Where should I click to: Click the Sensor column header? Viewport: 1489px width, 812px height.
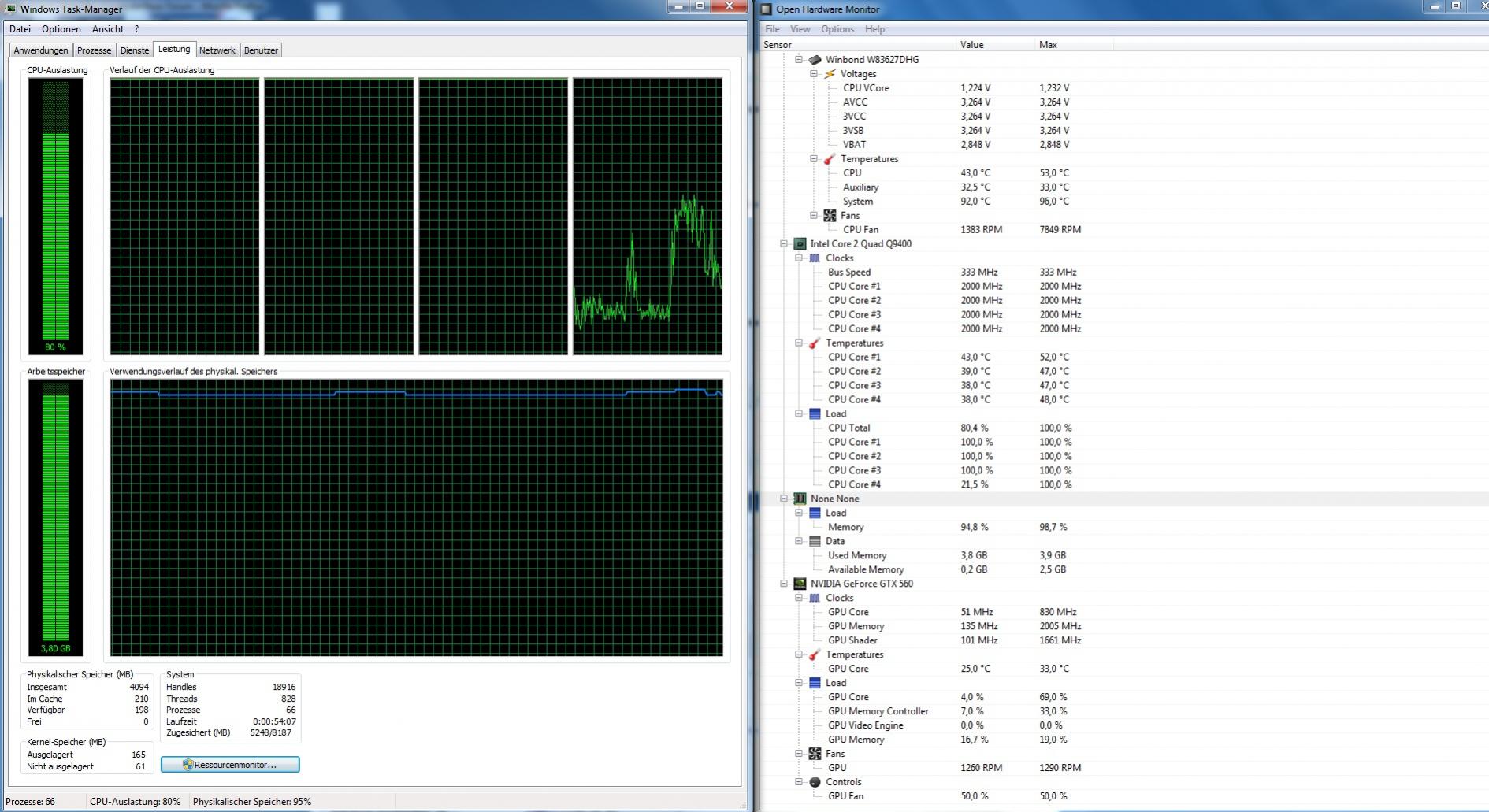[857, 45]
